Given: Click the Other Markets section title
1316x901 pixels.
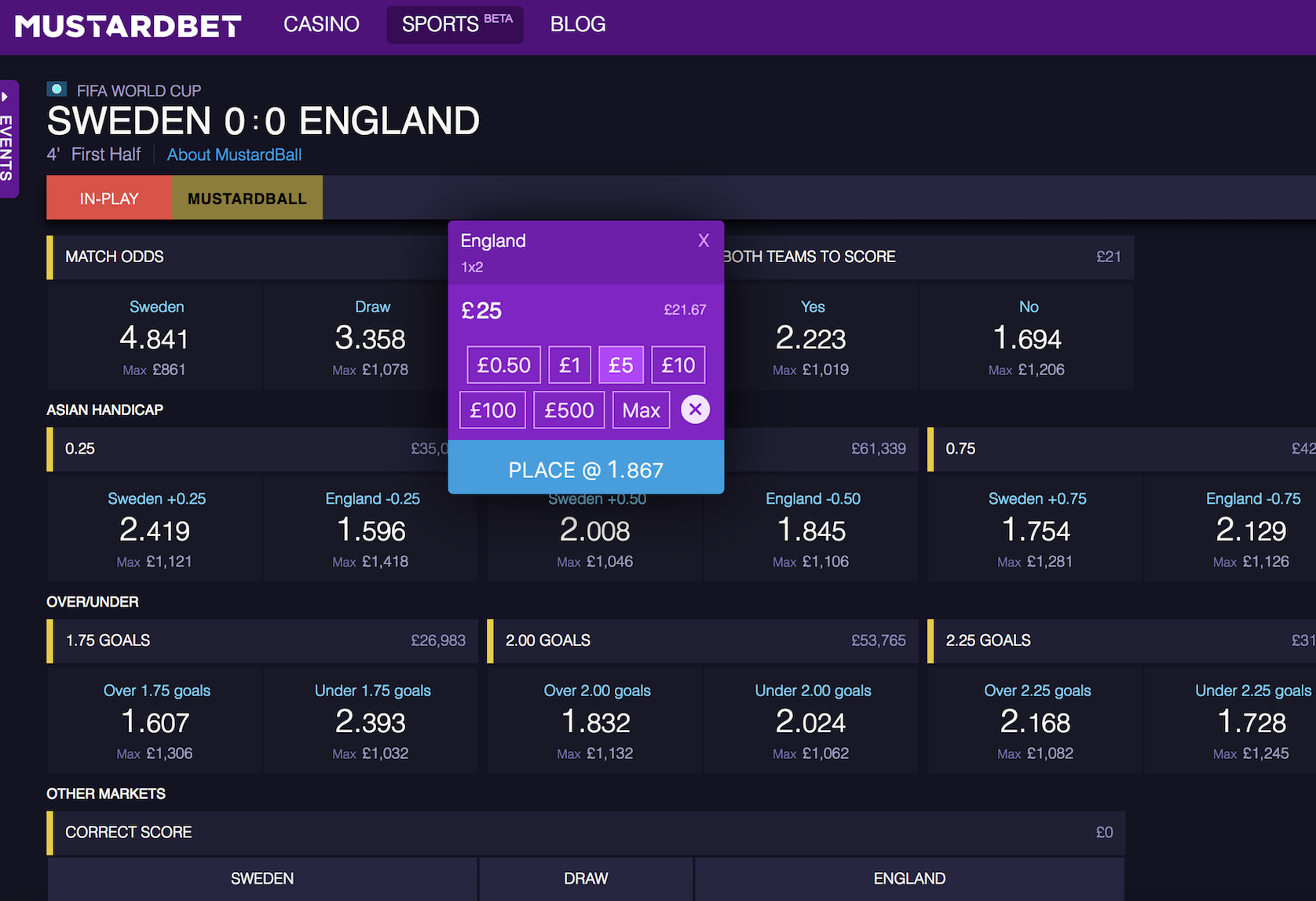Looking at the screenshot, I should coord(106,793).
